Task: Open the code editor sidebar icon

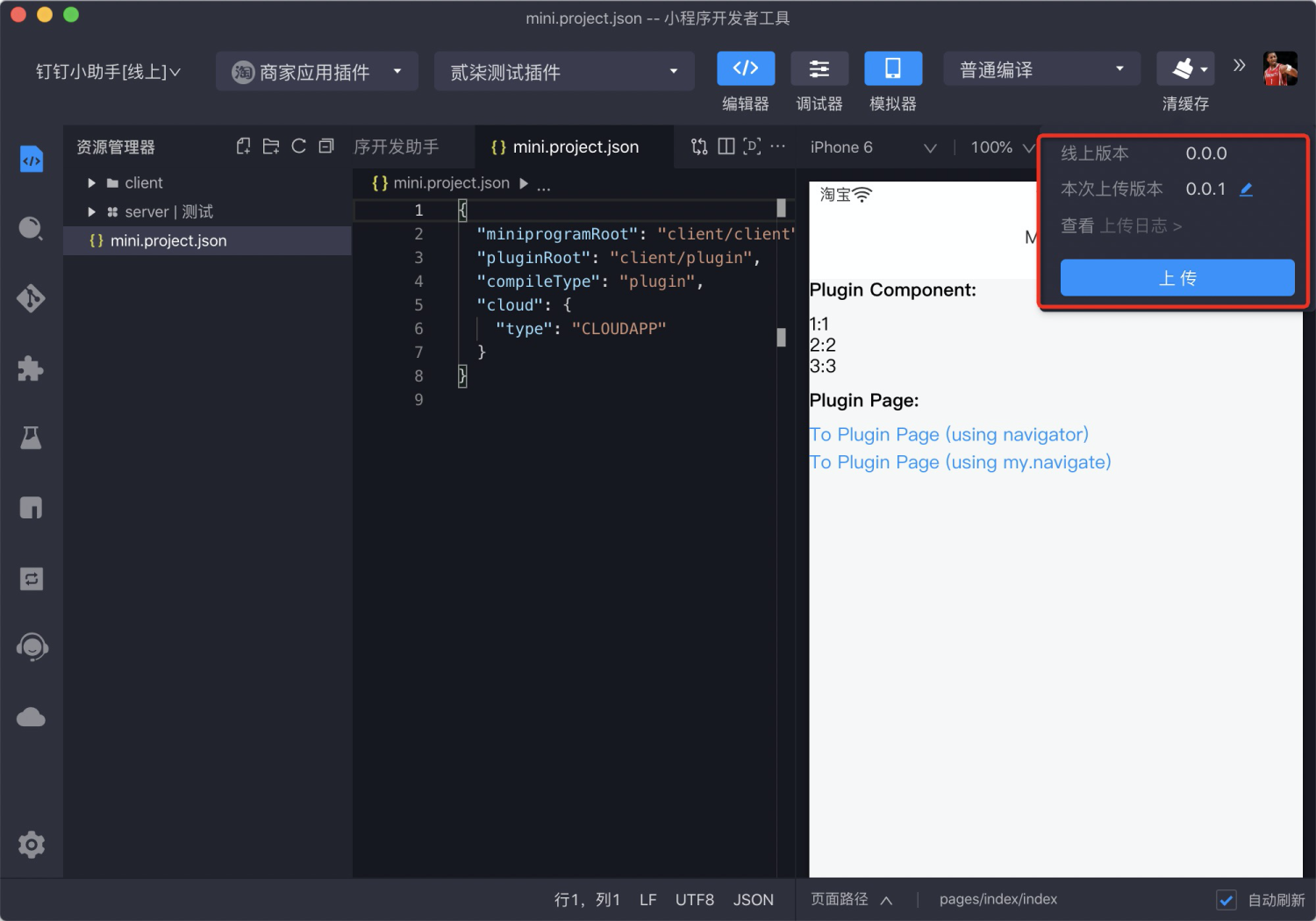Action: [32, 160]
